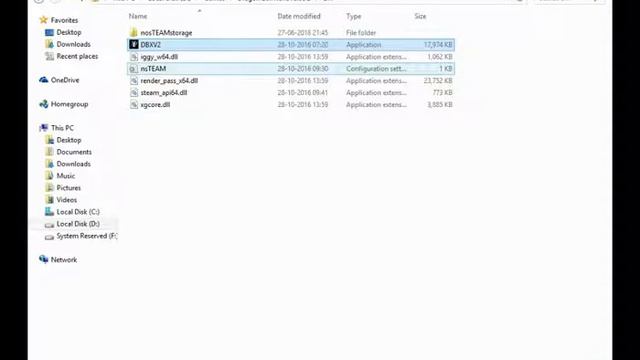The image size is (640, 360).
Task: Select the steam_api64.dll file name
Action: (164, 93)
